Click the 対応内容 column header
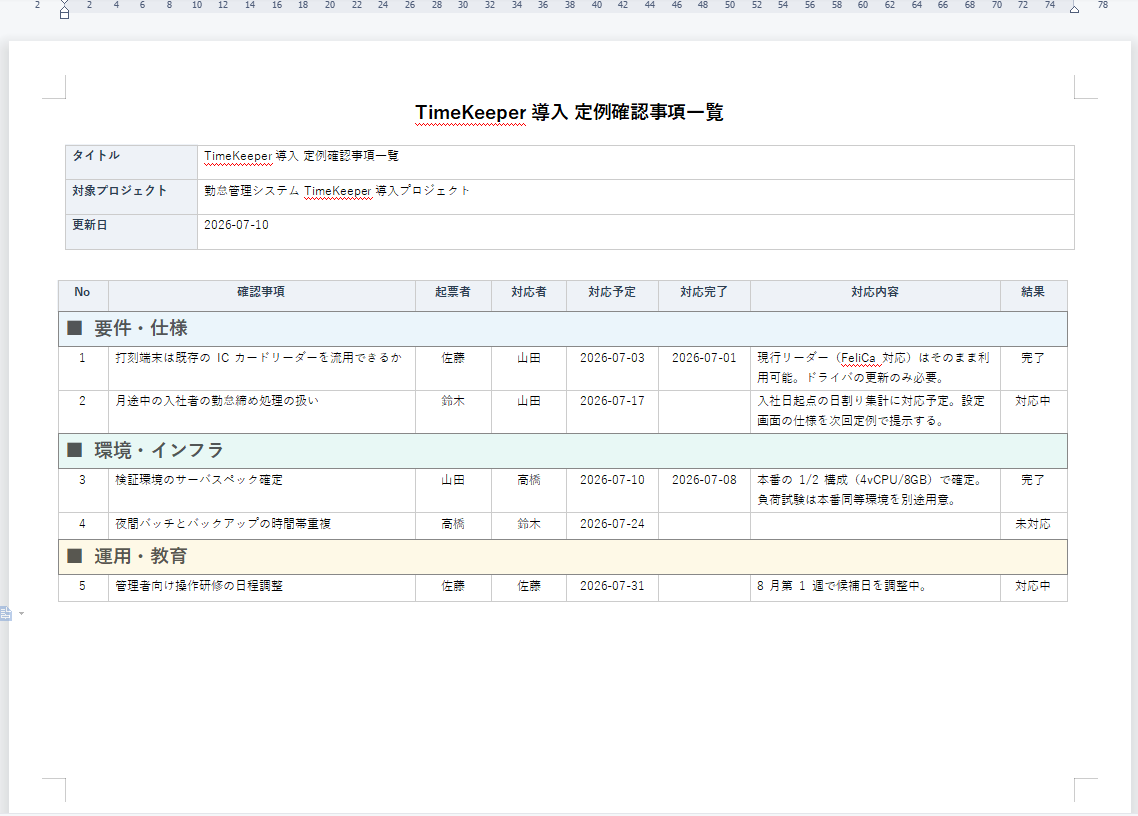1138x816 pixels. 875,295
